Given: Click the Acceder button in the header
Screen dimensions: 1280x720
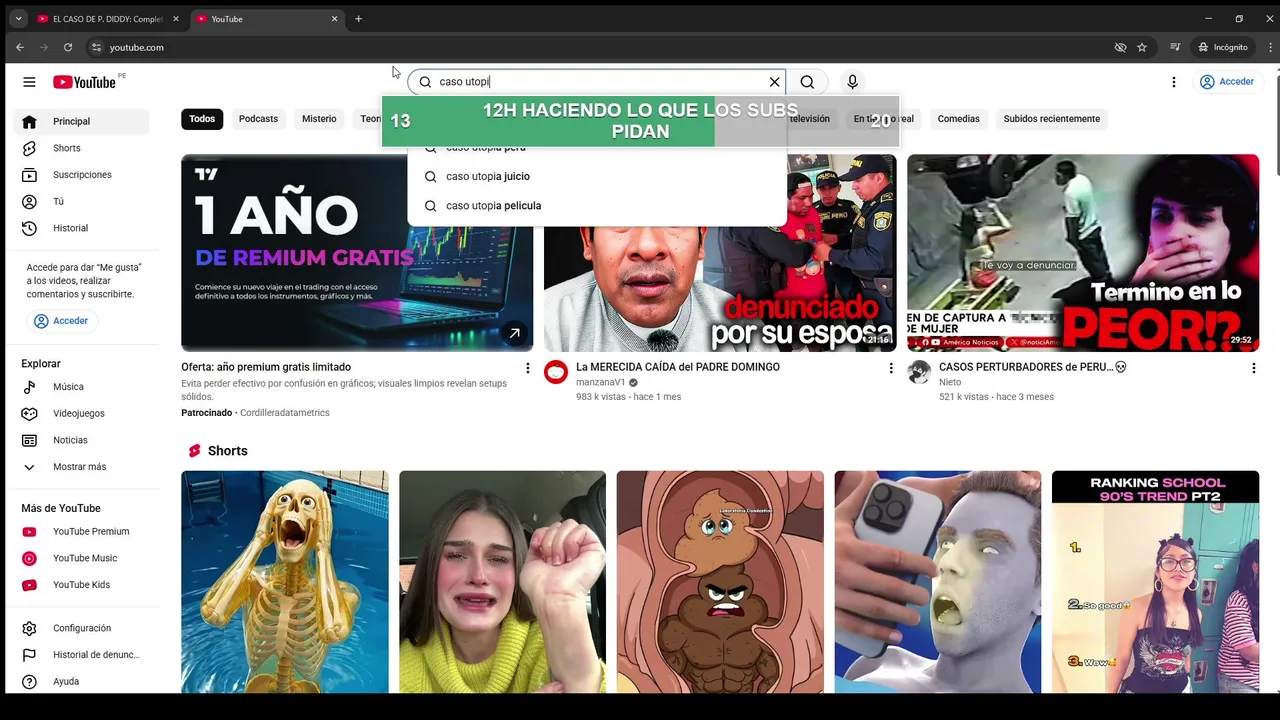Looking at the screenshot, I should [x=1226, y=82].
